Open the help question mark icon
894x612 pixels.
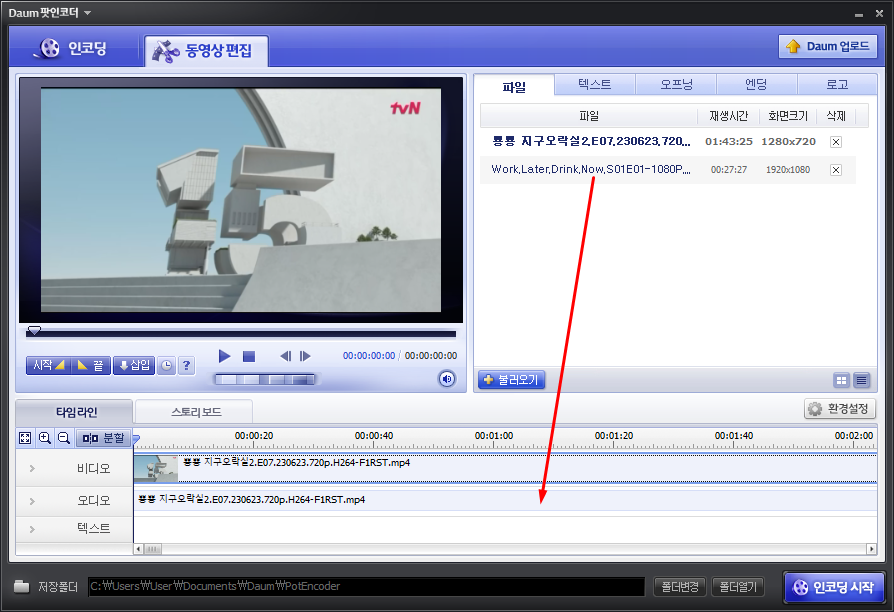click(186, 366)
